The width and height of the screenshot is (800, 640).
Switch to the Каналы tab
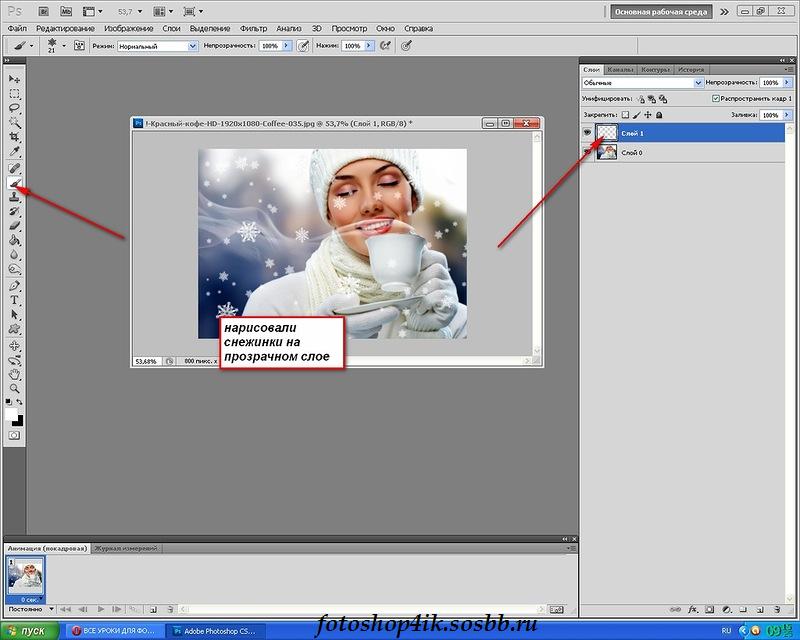[620, 70]
